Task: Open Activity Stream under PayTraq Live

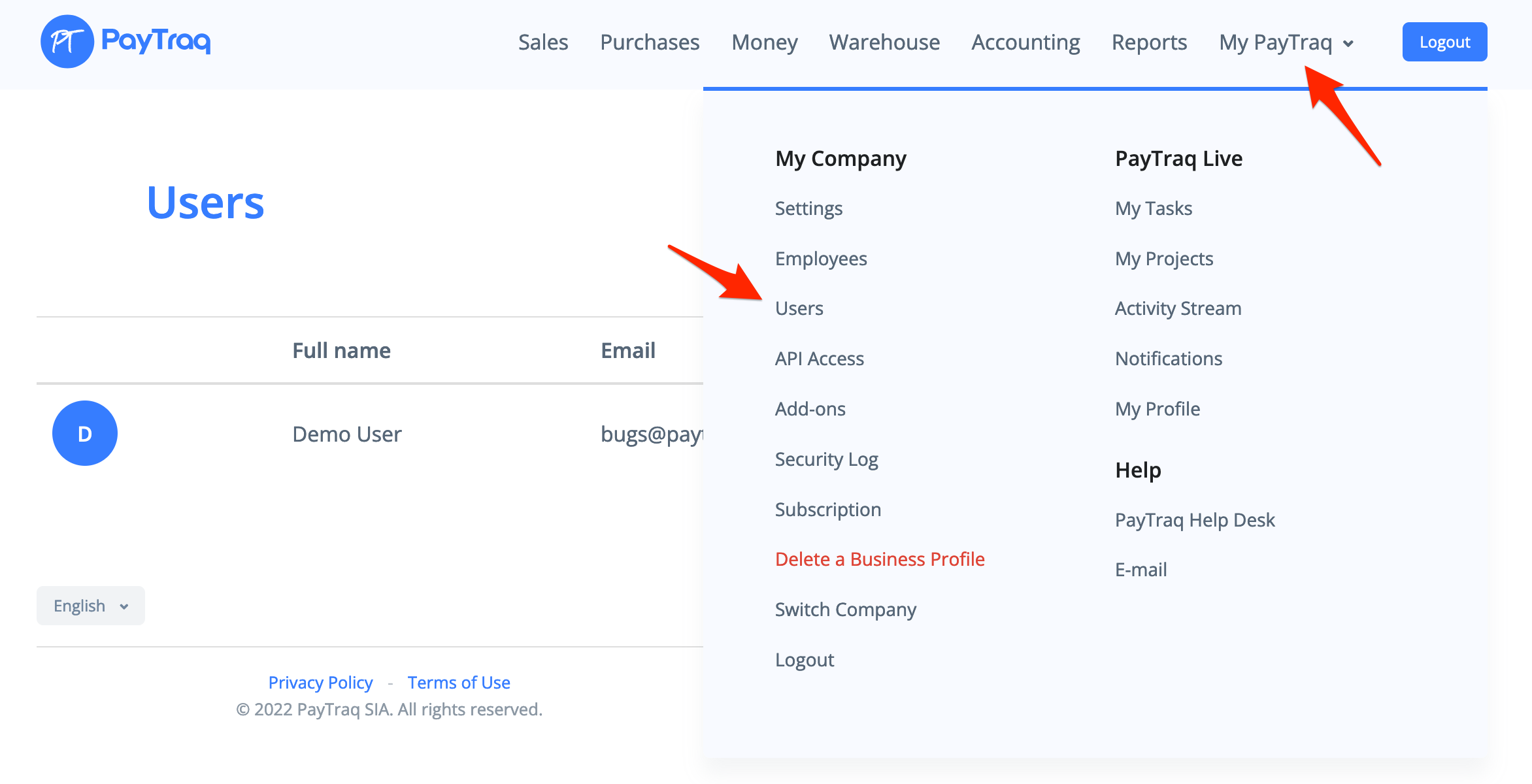Action: [x=1178, y=308]
